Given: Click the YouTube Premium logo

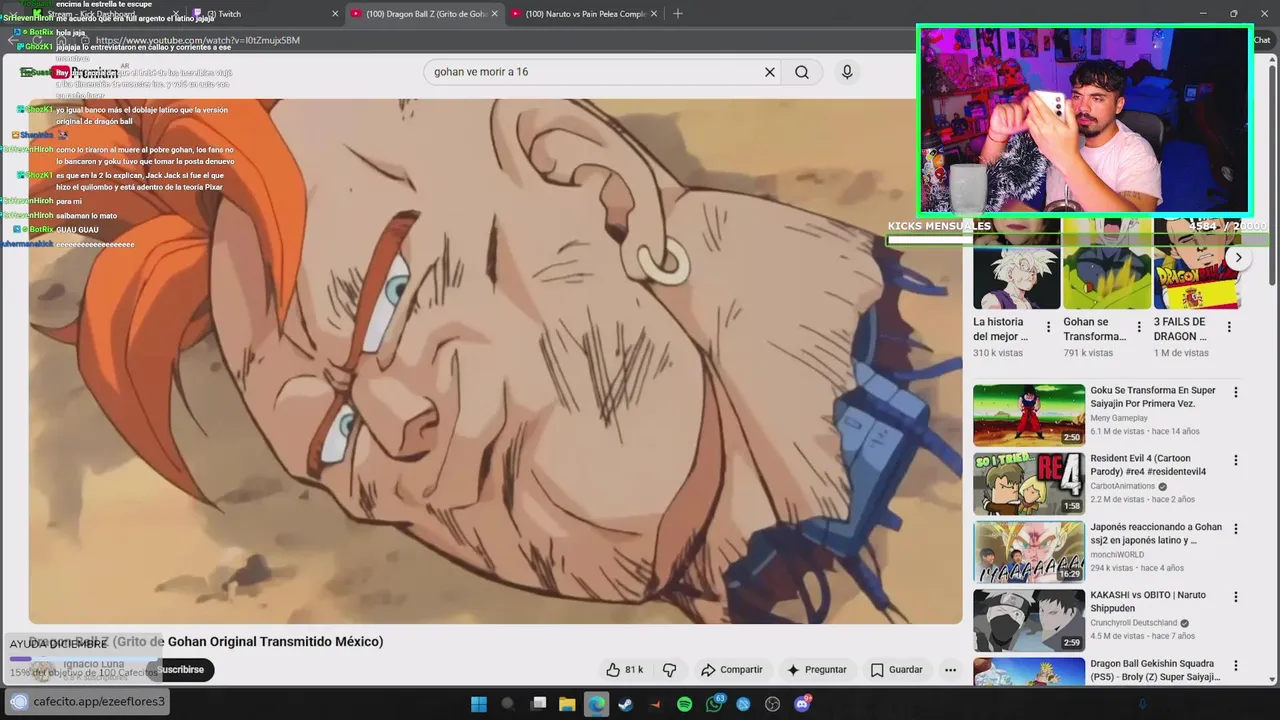Looking at the screenshot, I should pyautogui.click(x=85, y=72).
